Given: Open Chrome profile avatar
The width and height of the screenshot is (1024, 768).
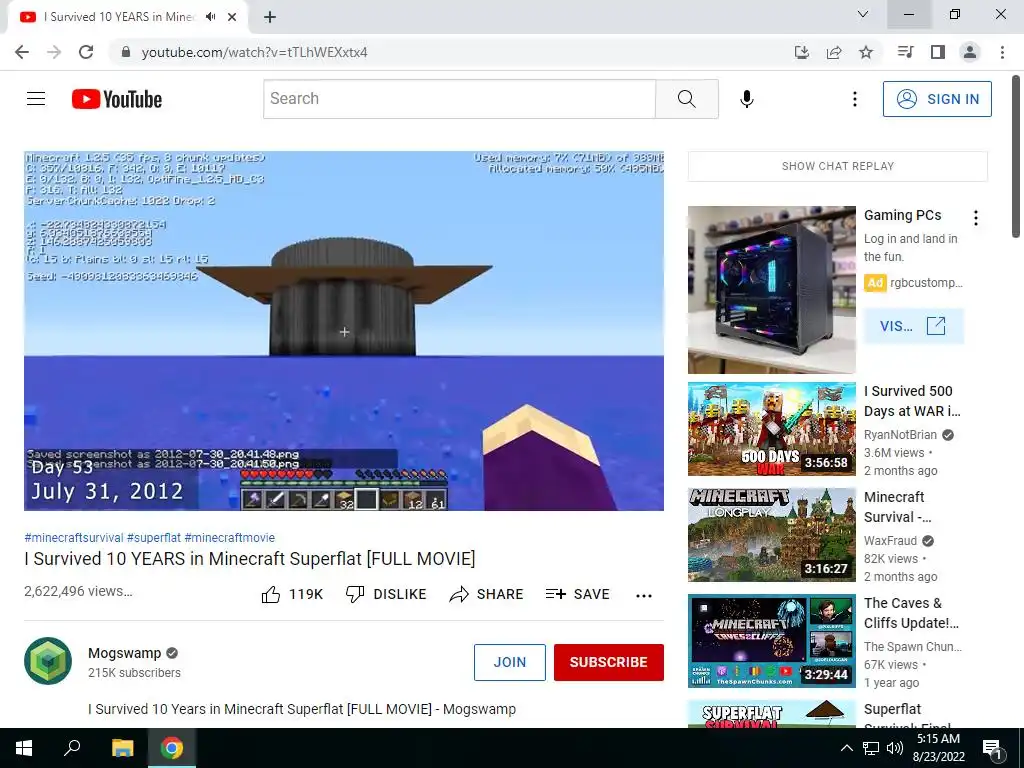Looking at the screenshot, I should (x=970, y=52).
